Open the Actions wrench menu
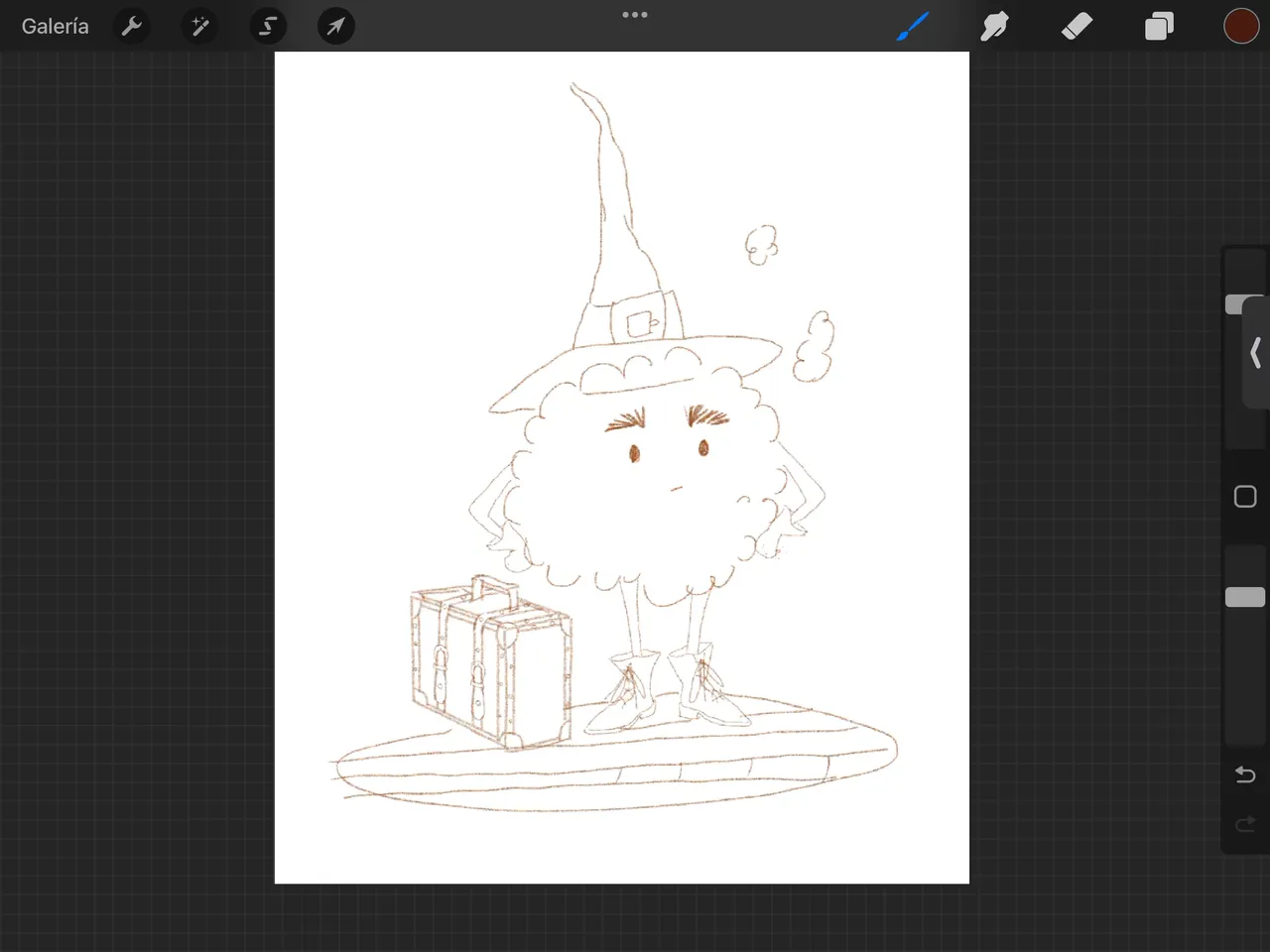This screenshot has width=1270, height=952. [132, 27]
